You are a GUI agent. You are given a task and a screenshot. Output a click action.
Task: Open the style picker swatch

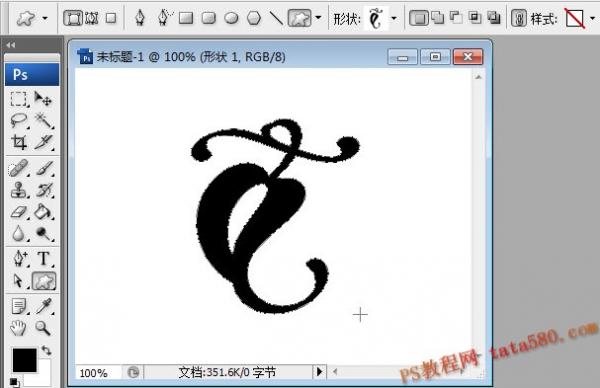[575, 18]
